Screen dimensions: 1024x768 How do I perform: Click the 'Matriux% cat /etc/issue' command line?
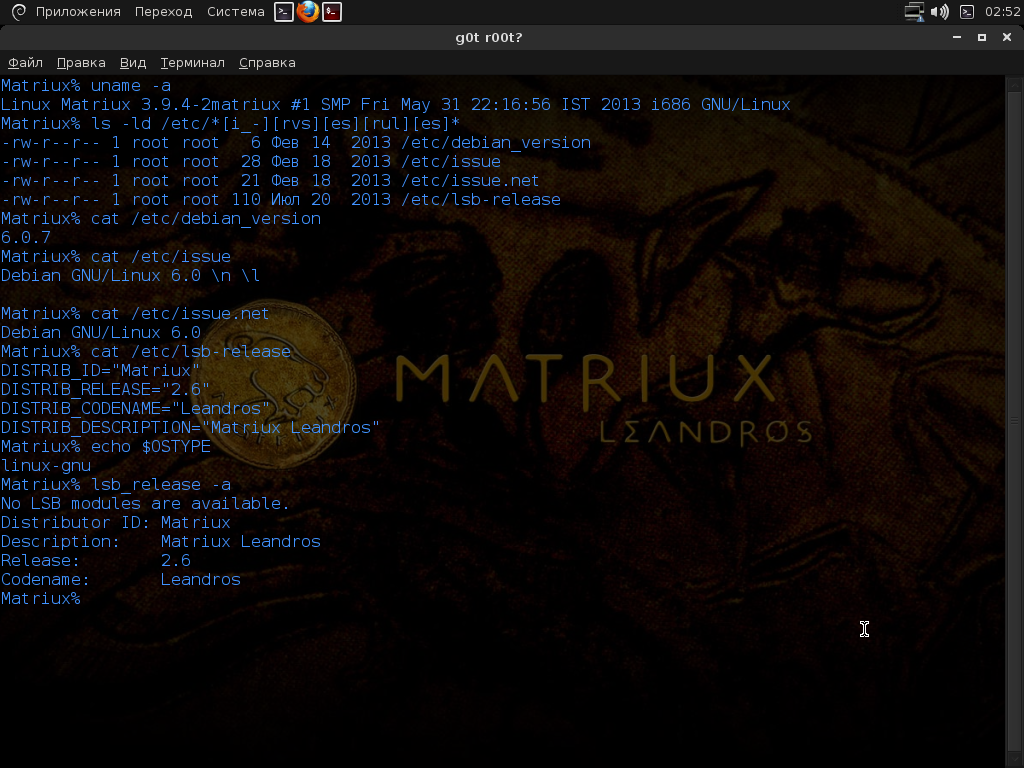[116, 256]
